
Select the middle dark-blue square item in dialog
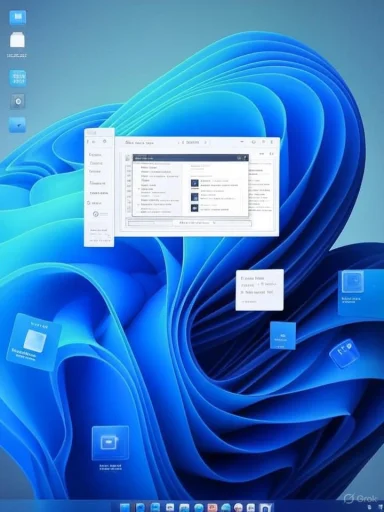tap(195, 196)
